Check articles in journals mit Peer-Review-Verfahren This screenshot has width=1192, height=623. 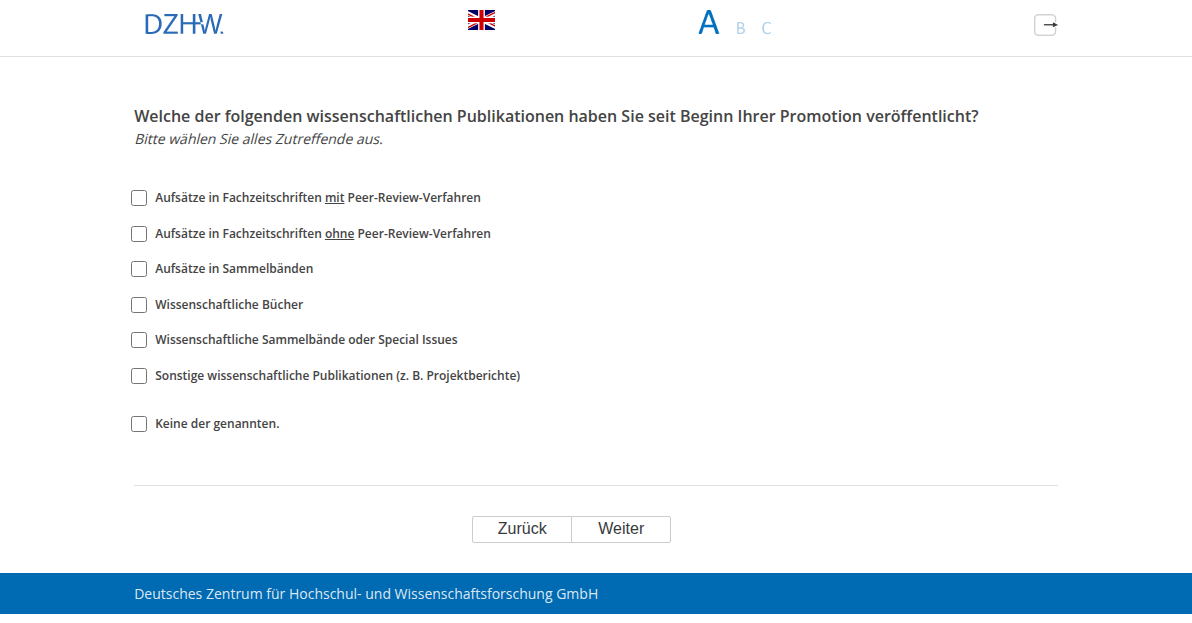[x=139, y=198]
